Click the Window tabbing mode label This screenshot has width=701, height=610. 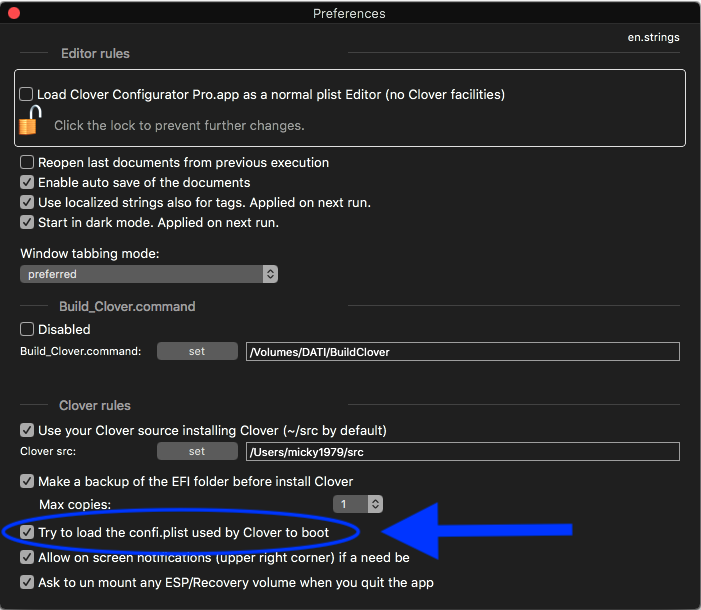point(90,254)
